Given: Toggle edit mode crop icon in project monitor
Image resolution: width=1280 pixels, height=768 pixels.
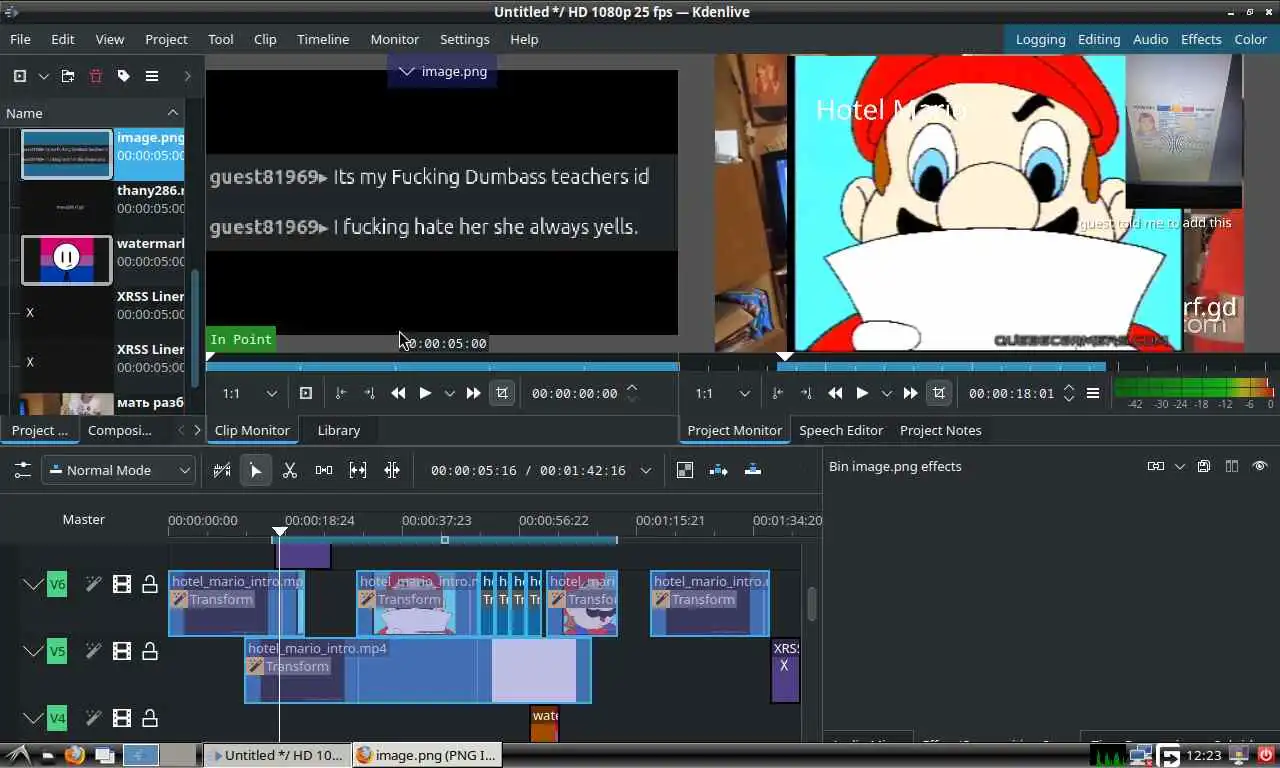Looking at the screenshot, I should click(x=938, y=393).
